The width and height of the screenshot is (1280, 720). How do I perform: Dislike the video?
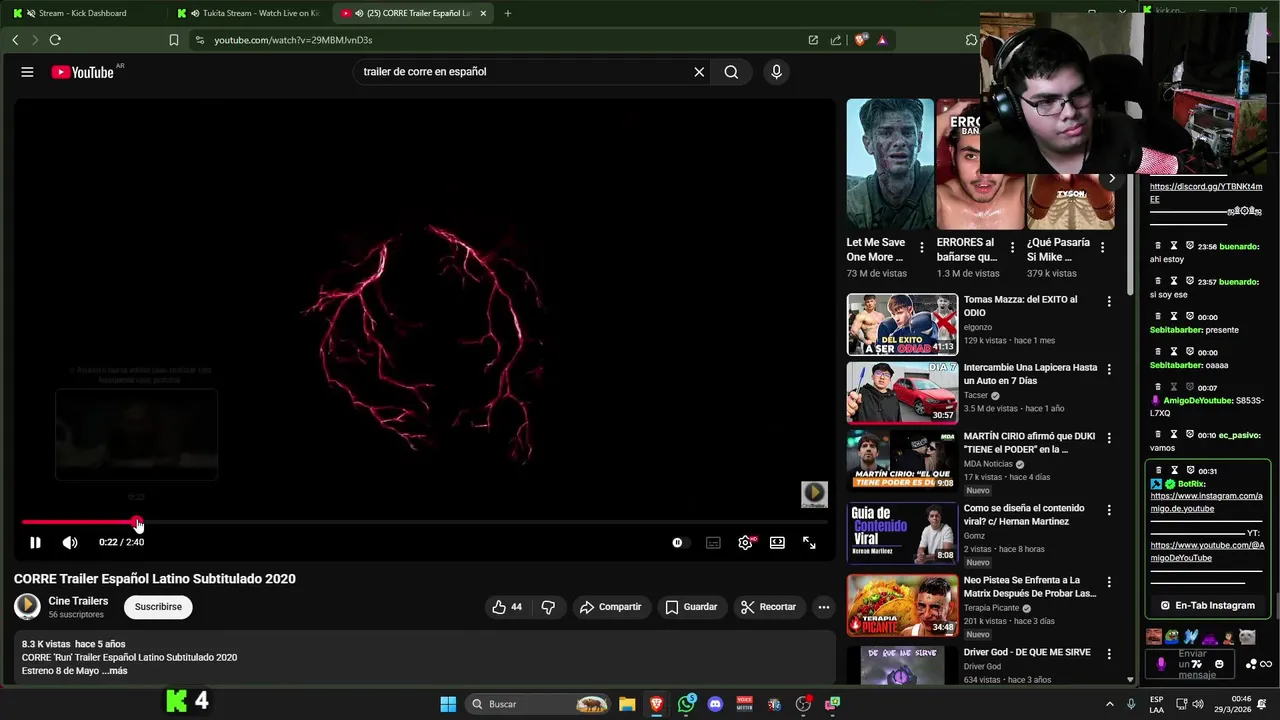(x=548, y=607)
